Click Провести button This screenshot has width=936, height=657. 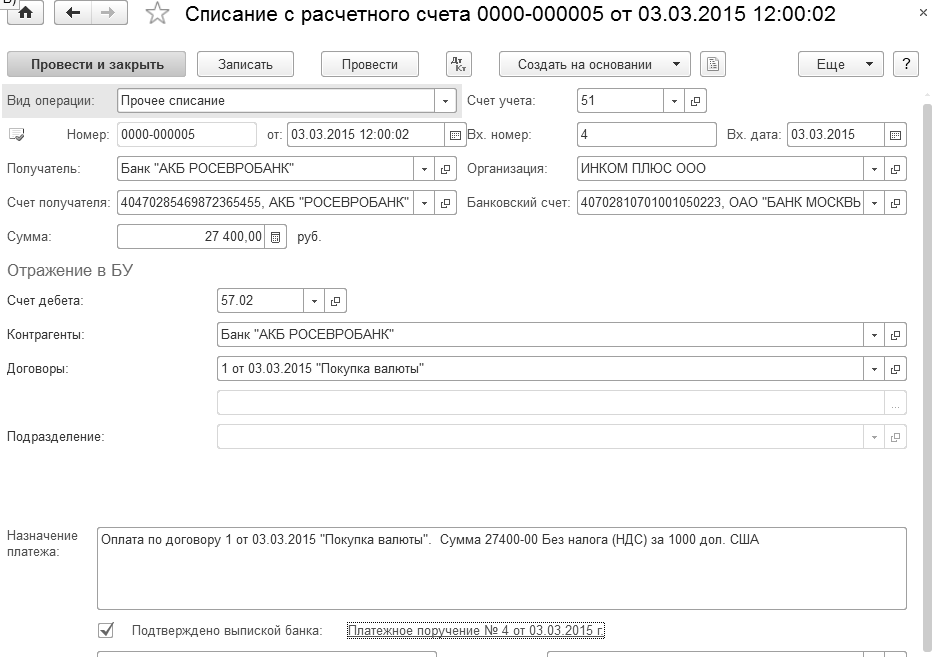pos(370,64)
